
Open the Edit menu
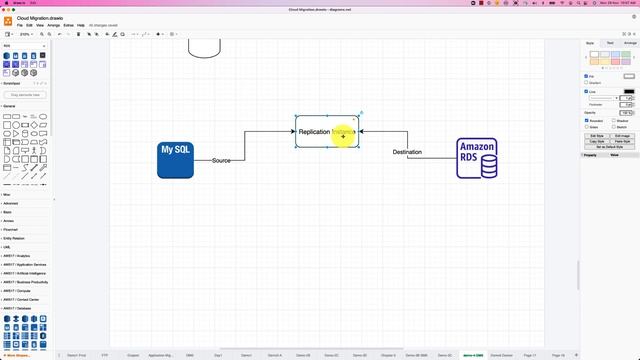point(29,25)
